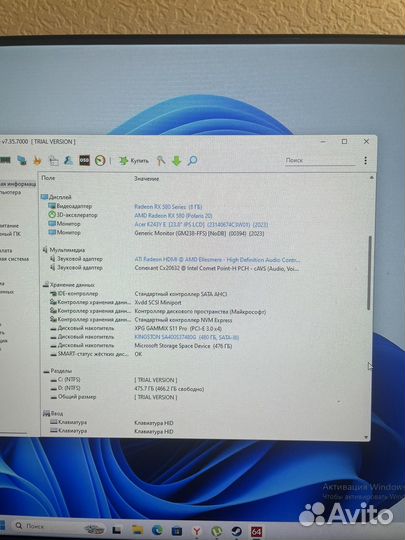
Task: Open Microsoft Store from the taskbar
Action: (x=177, y=531)
